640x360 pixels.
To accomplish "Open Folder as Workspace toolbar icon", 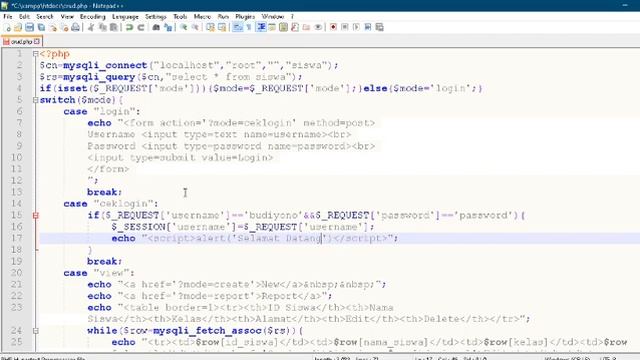I will (307, 27).
